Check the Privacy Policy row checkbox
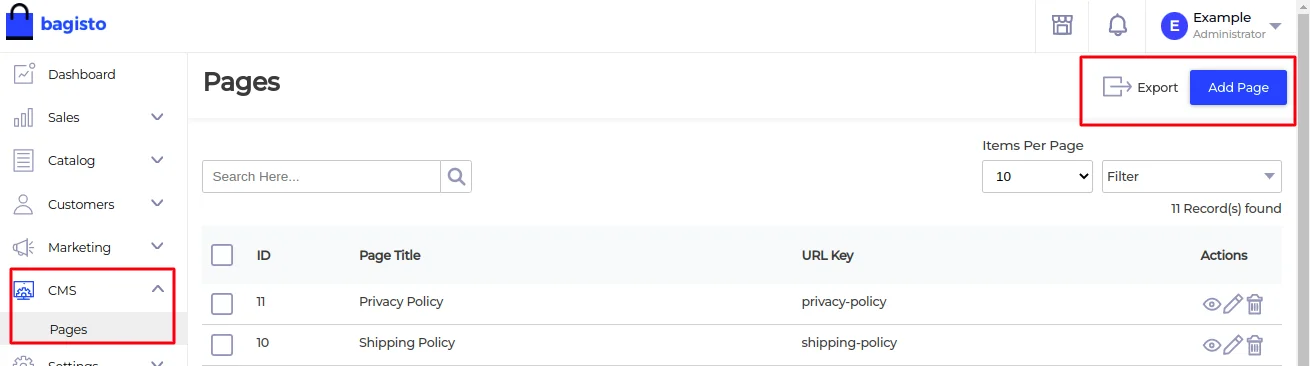Screen dimensions: 1310x366 (x=222, y=303)
